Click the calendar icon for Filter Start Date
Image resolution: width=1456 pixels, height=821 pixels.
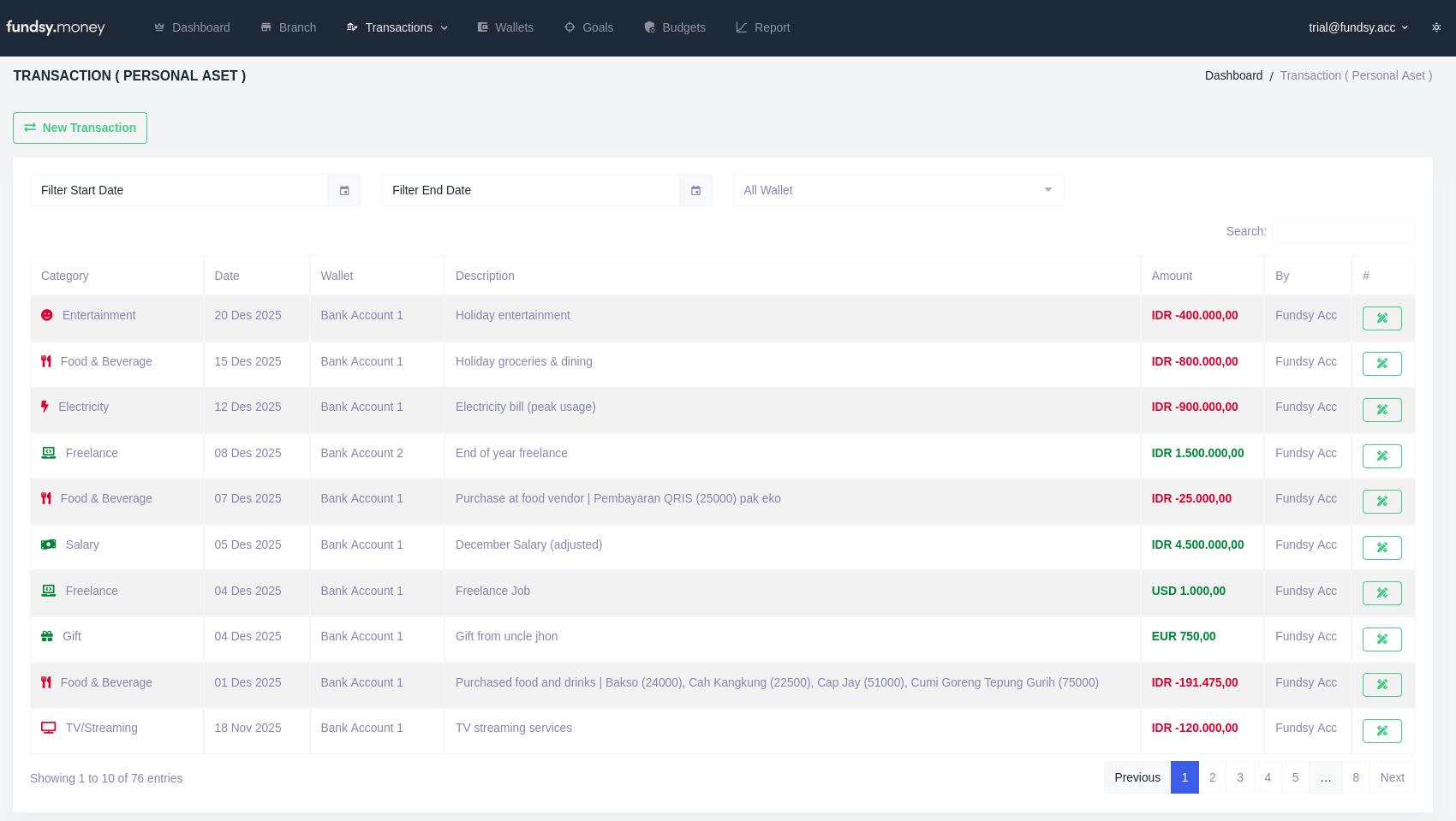pos(344,190)
